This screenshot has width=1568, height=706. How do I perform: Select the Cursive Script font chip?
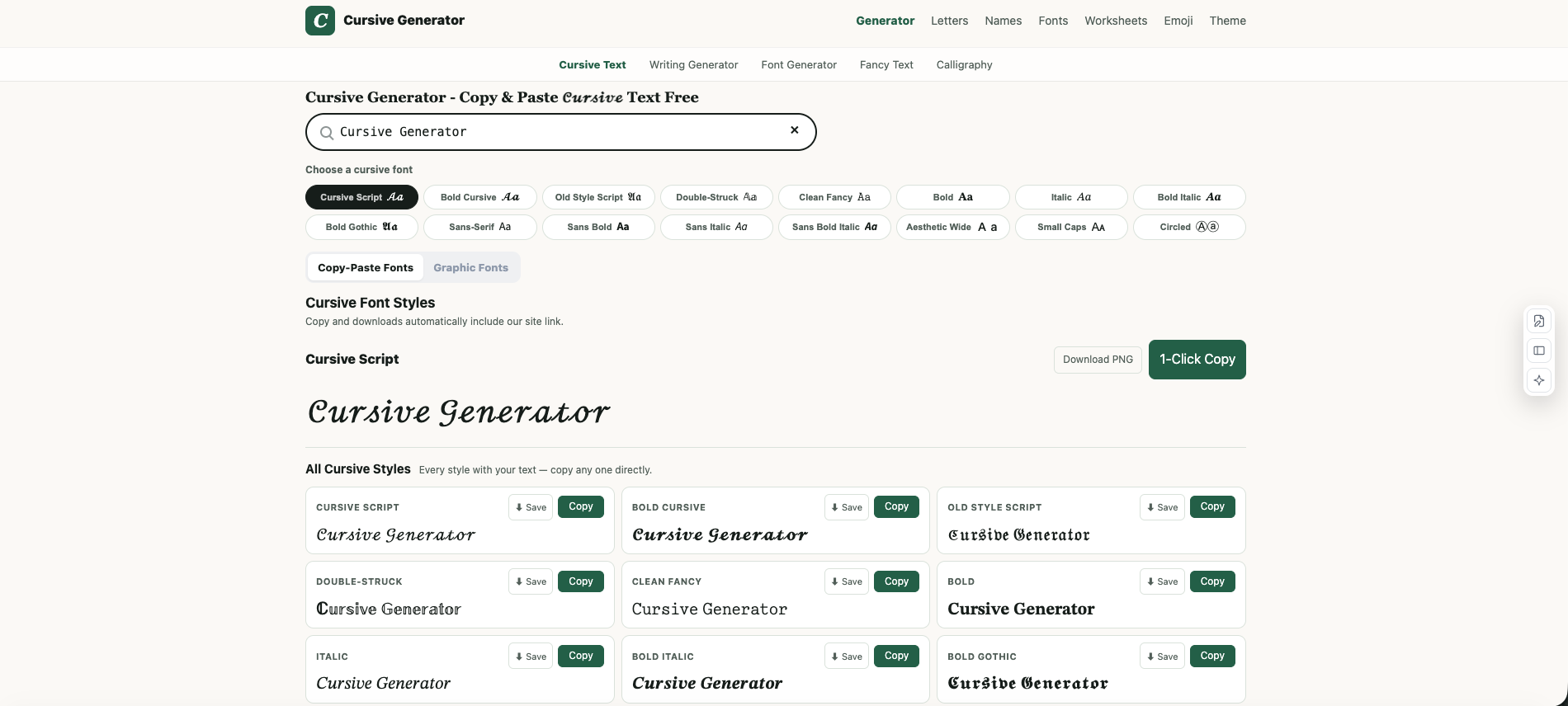click(x=361, y=197)
